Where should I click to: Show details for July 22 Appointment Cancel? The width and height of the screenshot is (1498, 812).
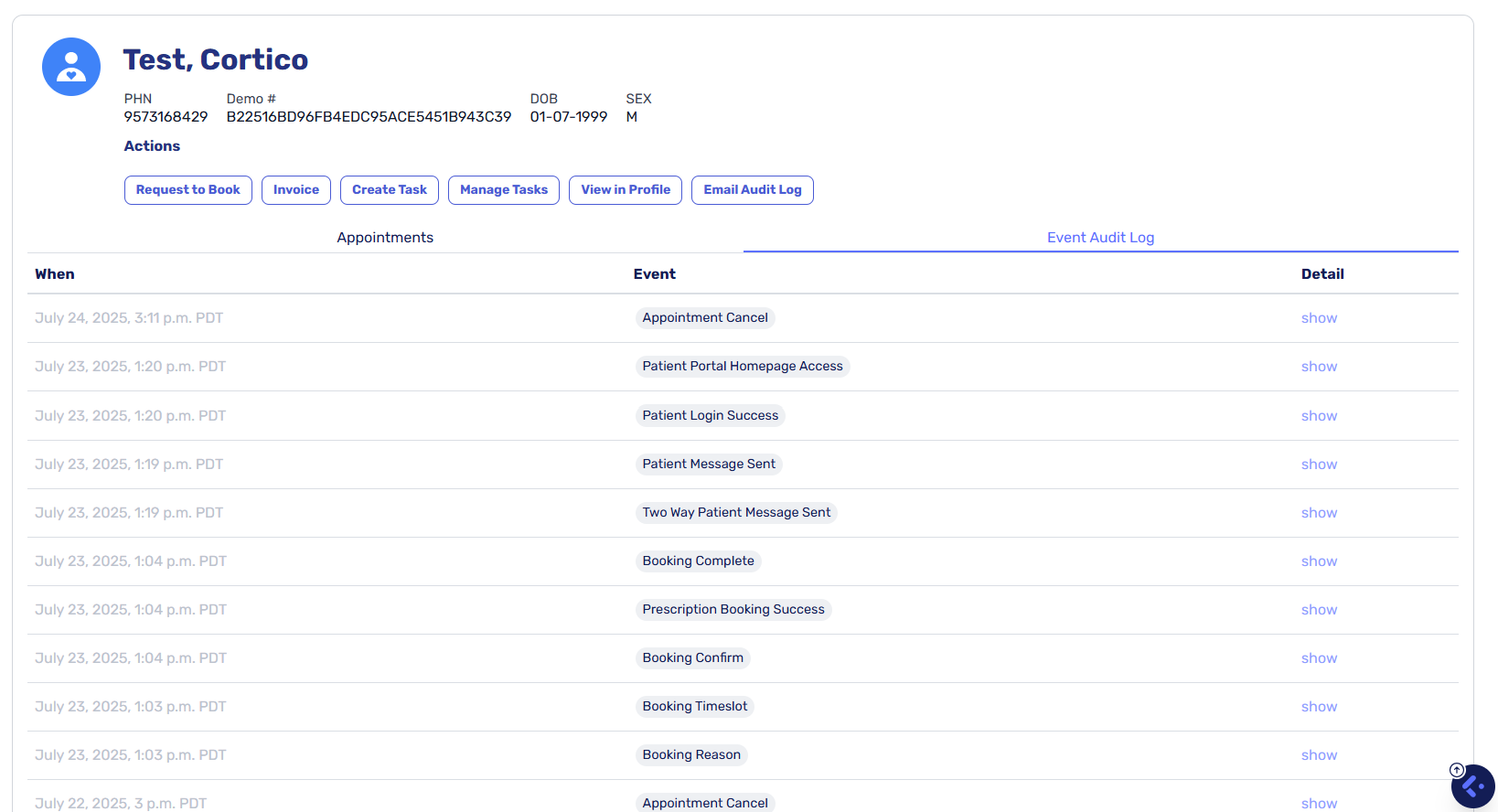pos(1319,804)
